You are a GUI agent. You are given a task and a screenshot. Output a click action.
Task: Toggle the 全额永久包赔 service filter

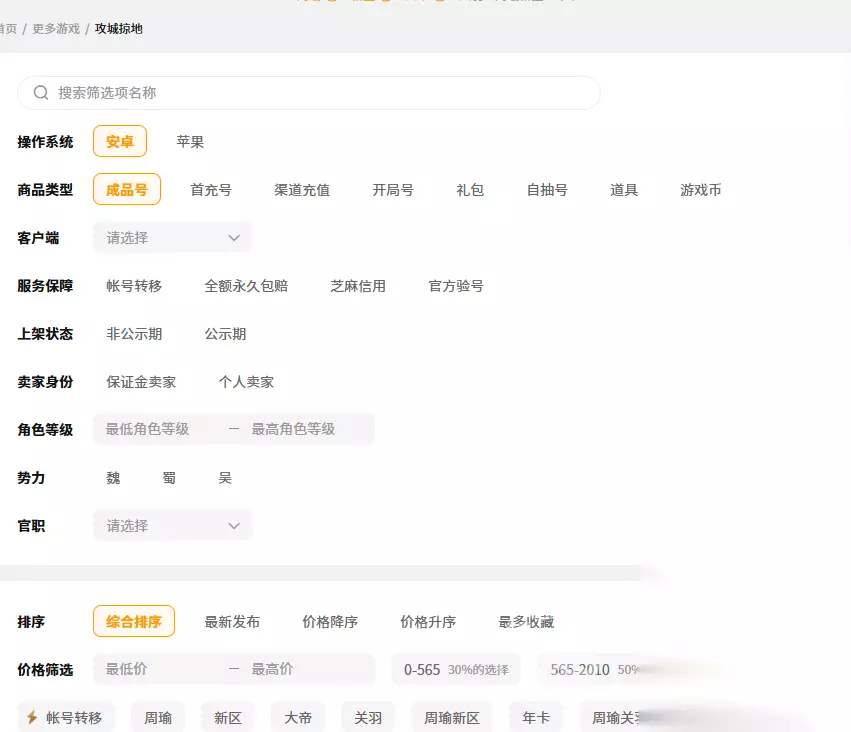click(246, 286)
